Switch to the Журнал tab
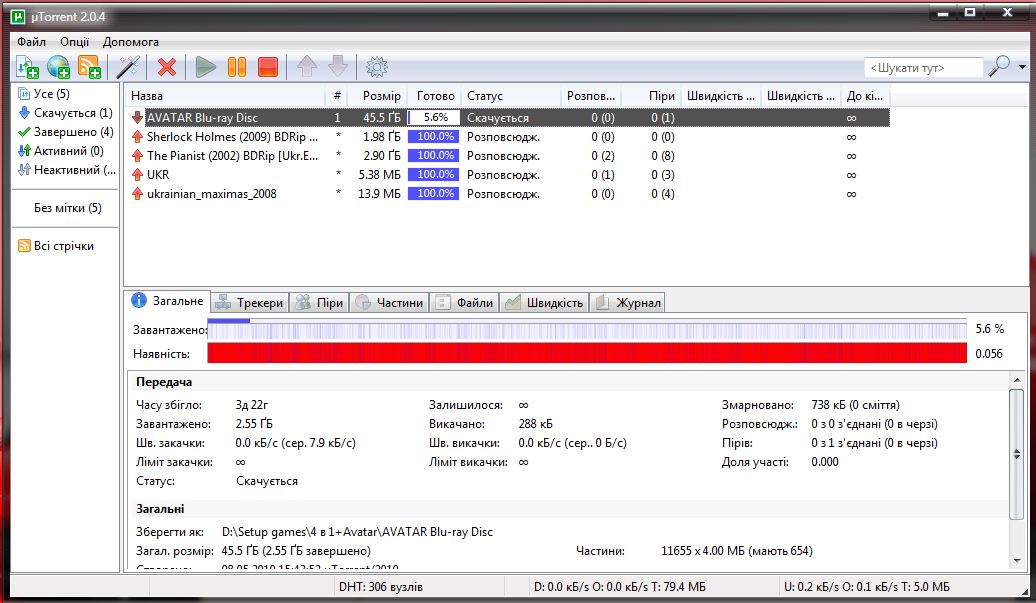Viewport: 1036px width, 603px height. 627,302
